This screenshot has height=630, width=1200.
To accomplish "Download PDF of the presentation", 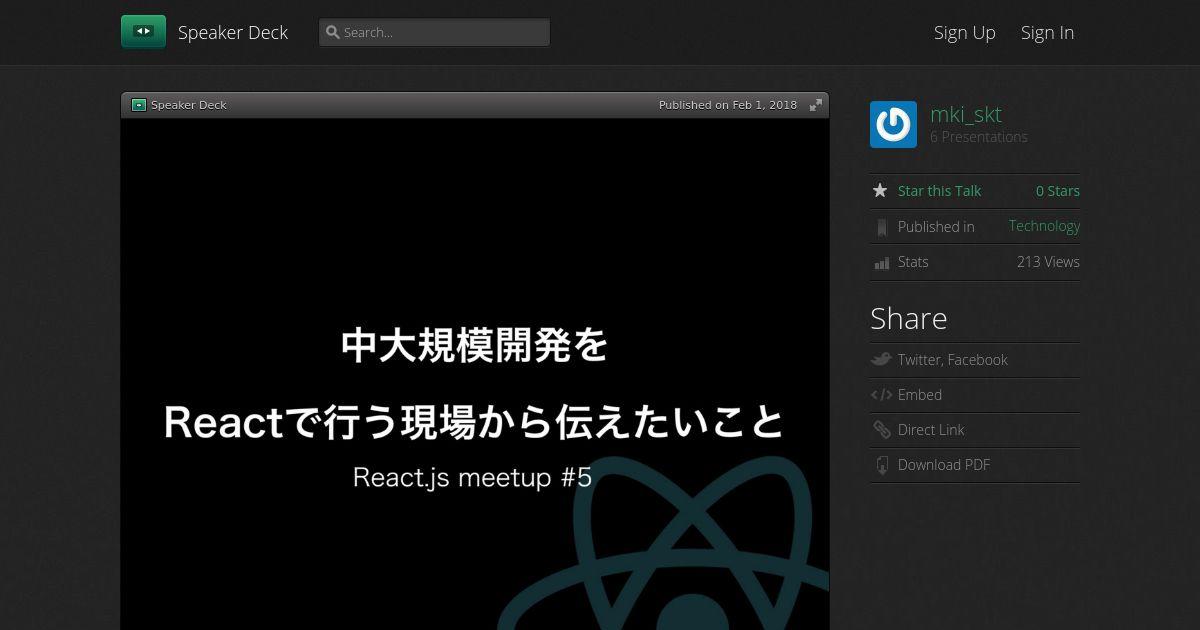I will (944, 465).
